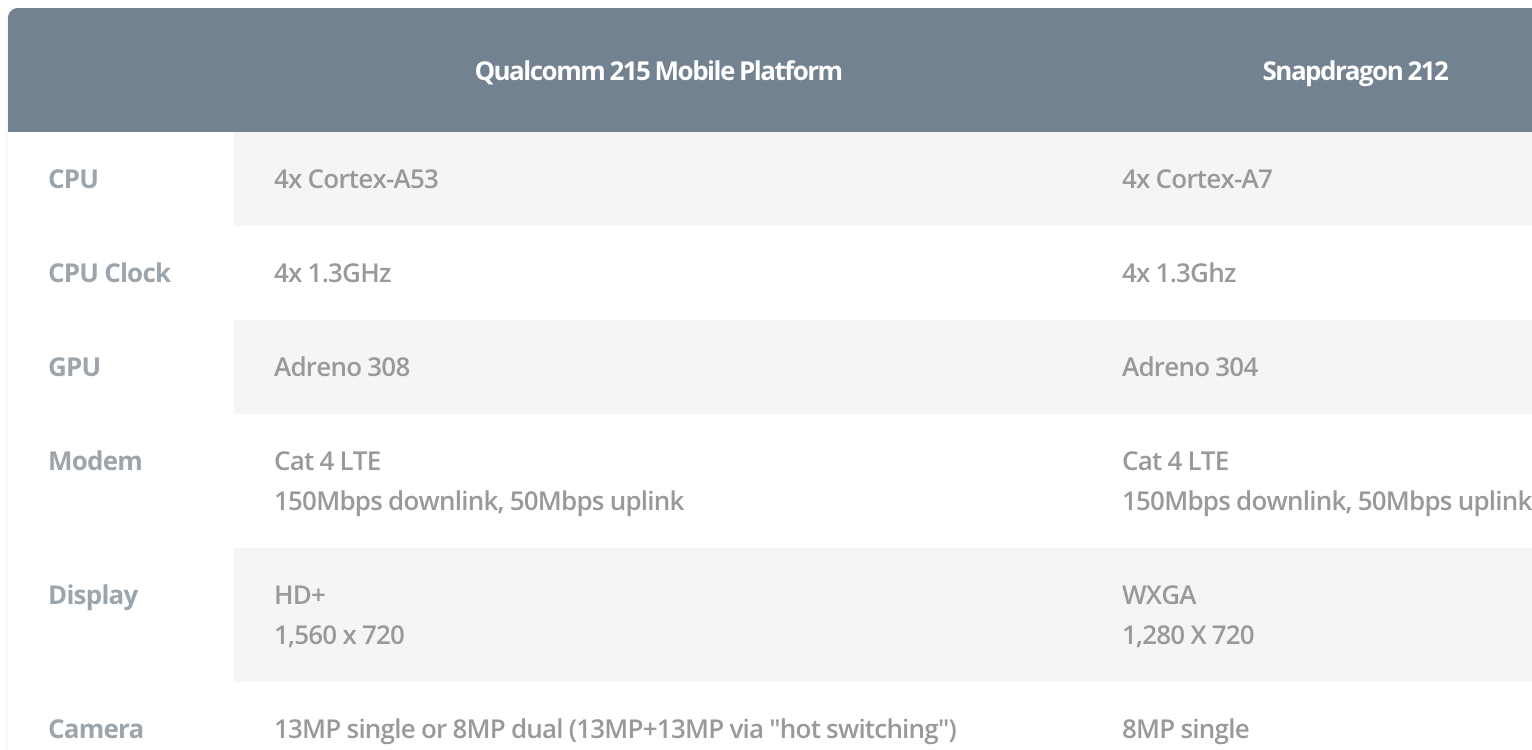Click the 4x 1.3Ghz value for Snapdragon 212
This screenshot has height=750, width=1532.
1179,273
